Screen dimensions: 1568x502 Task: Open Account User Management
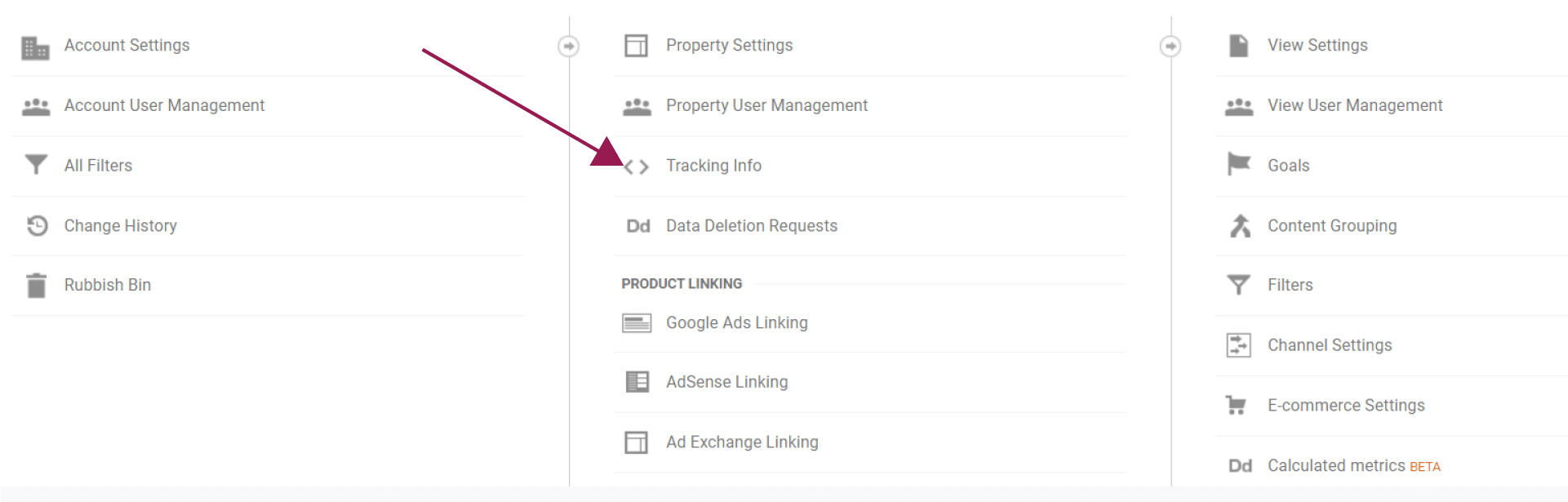click(164, 105)
